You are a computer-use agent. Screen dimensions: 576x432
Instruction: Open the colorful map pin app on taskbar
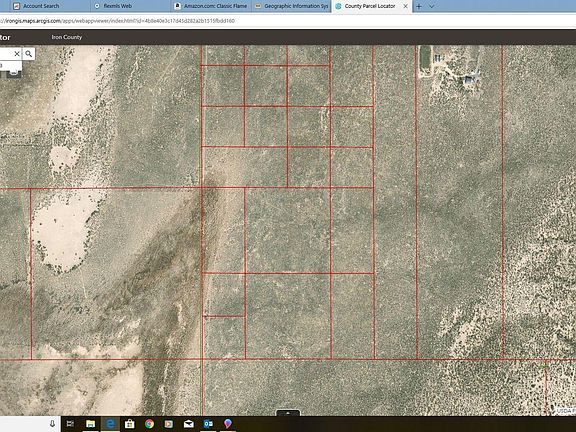tap(228, 424)
